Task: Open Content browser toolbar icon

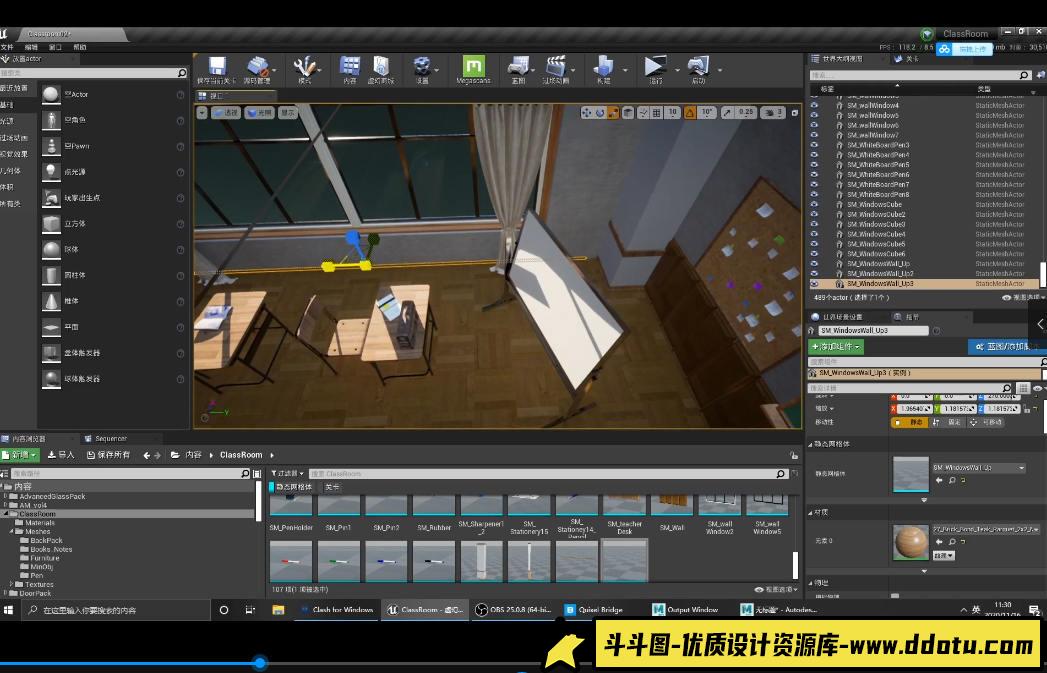Action: (349, 67)
